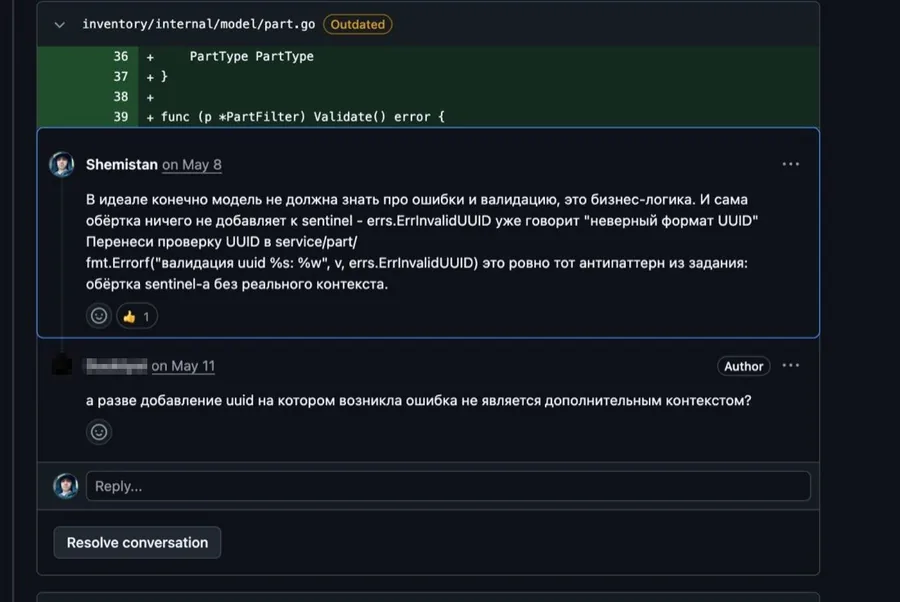Click the file path inventory/internal/model/part.go
The height and width of the screenshot is (602, 900).
pos(199,24)
